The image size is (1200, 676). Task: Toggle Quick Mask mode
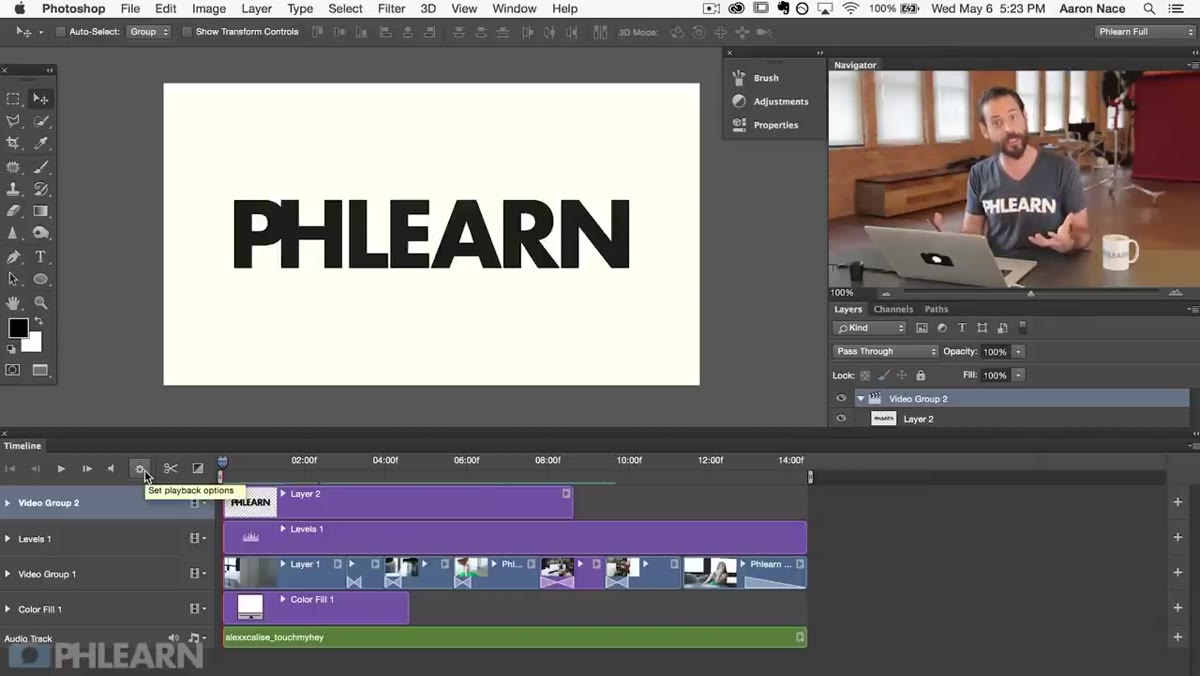click(x=13, y=370)
